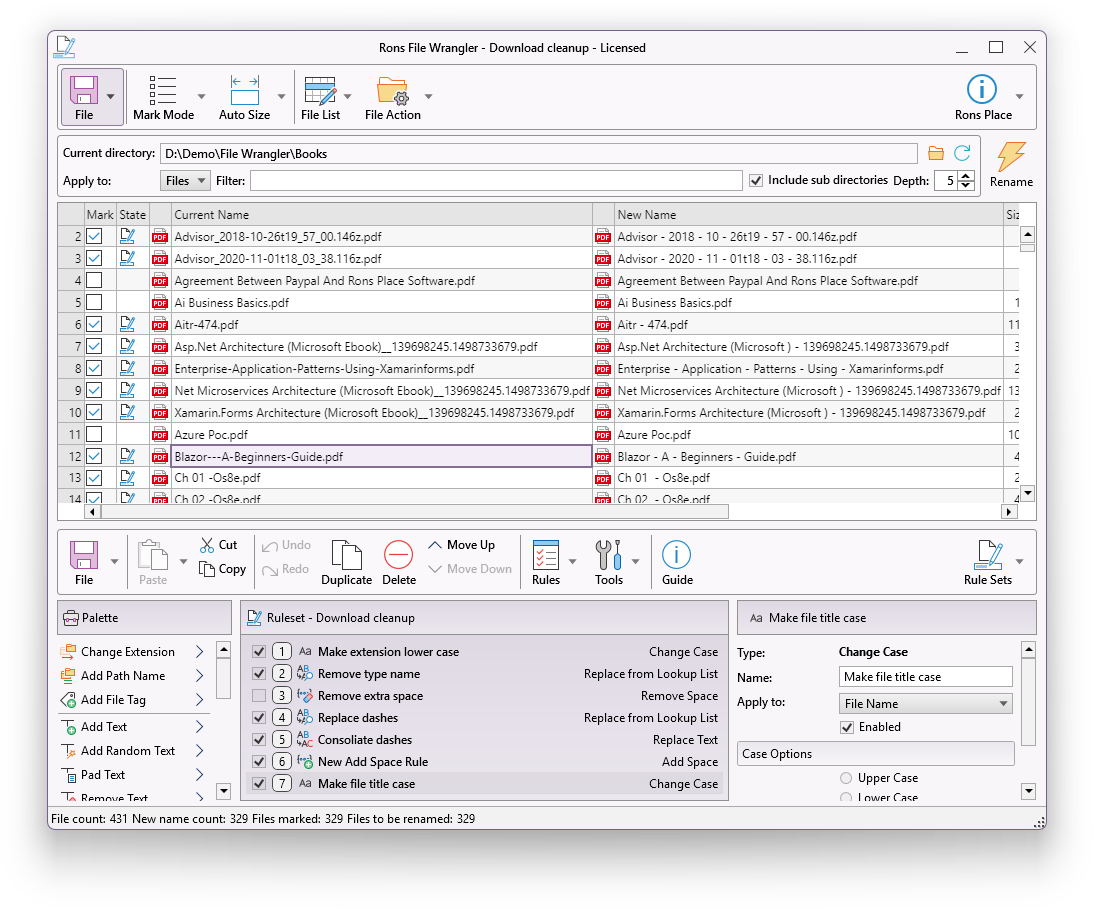Click the Filter text field
The width and height of the screenshot is (1094, 909).
coord(496,181)
